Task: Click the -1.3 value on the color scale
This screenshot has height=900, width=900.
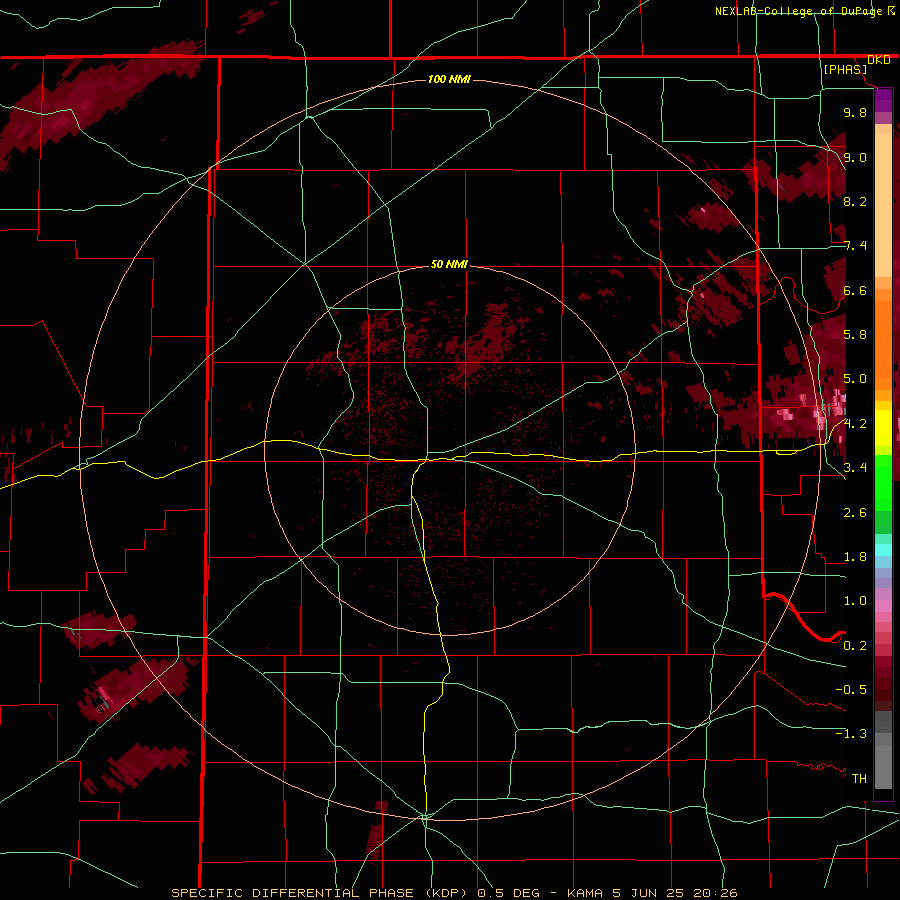Action: (851, 734)
